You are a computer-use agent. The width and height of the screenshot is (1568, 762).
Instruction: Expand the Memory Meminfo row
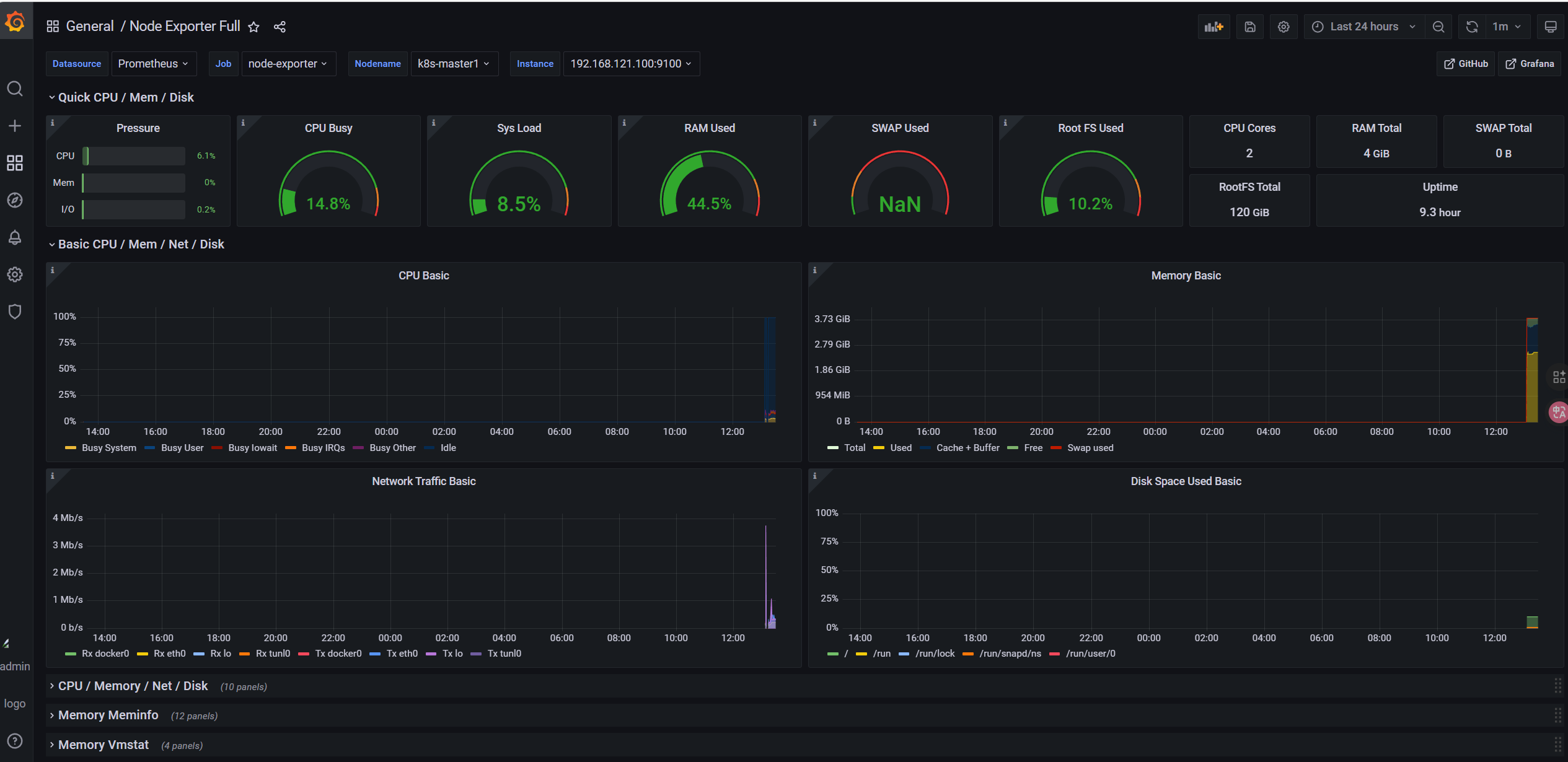[108, 715]
